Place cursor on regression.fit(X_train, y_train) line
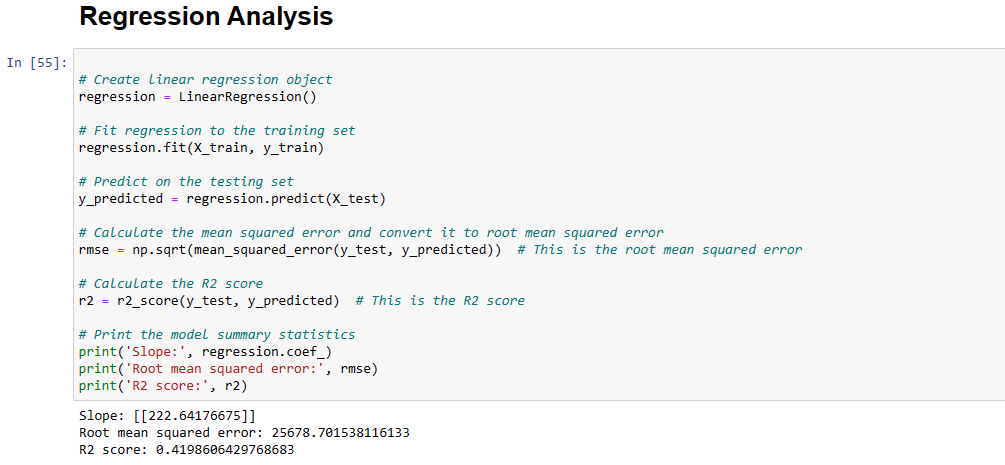The image size is (1005, 465). [x=201, y=147]
